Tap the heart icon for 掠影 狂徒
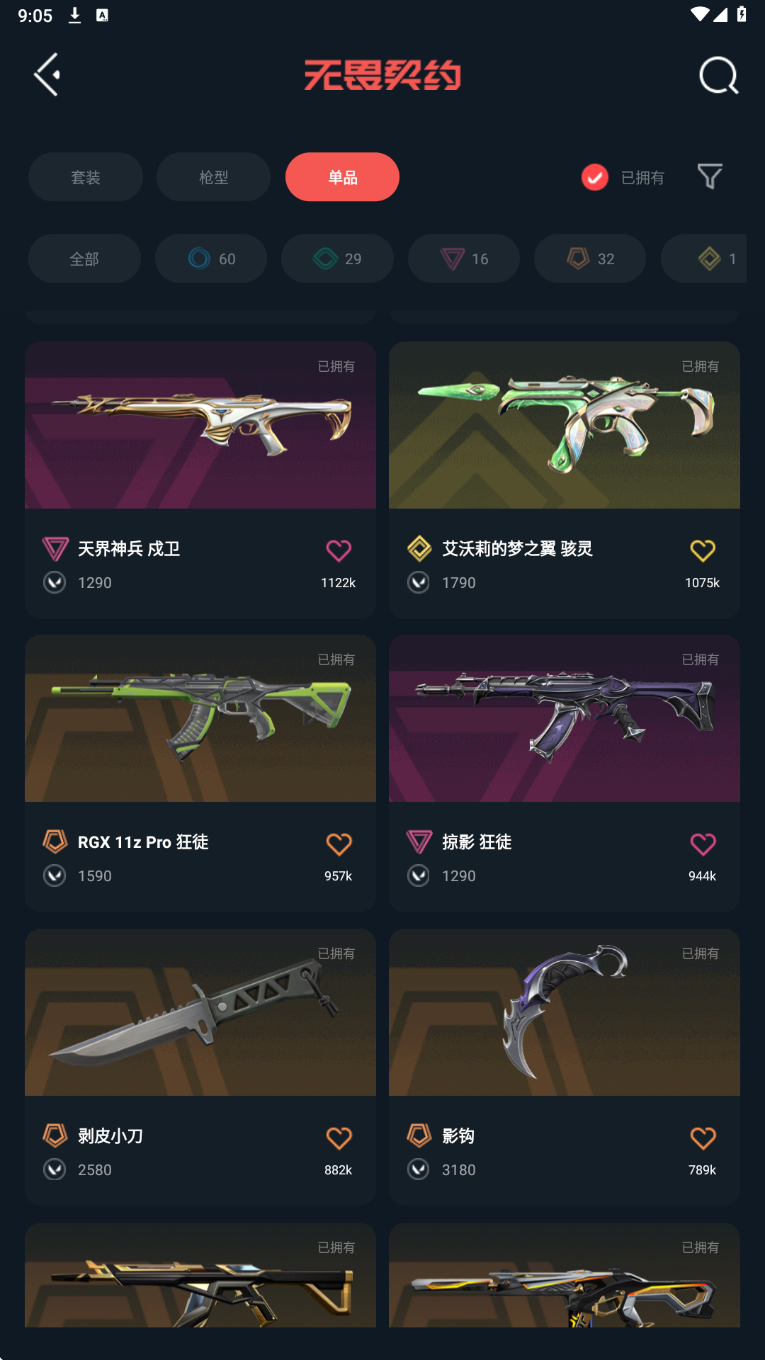 click(703, 844)
